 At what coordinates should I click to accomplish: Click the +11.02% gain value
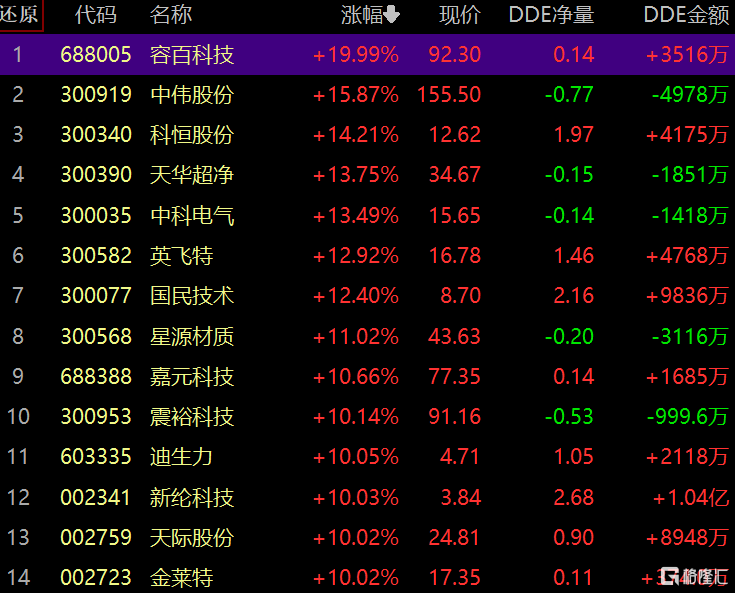(x=356, y=337)
